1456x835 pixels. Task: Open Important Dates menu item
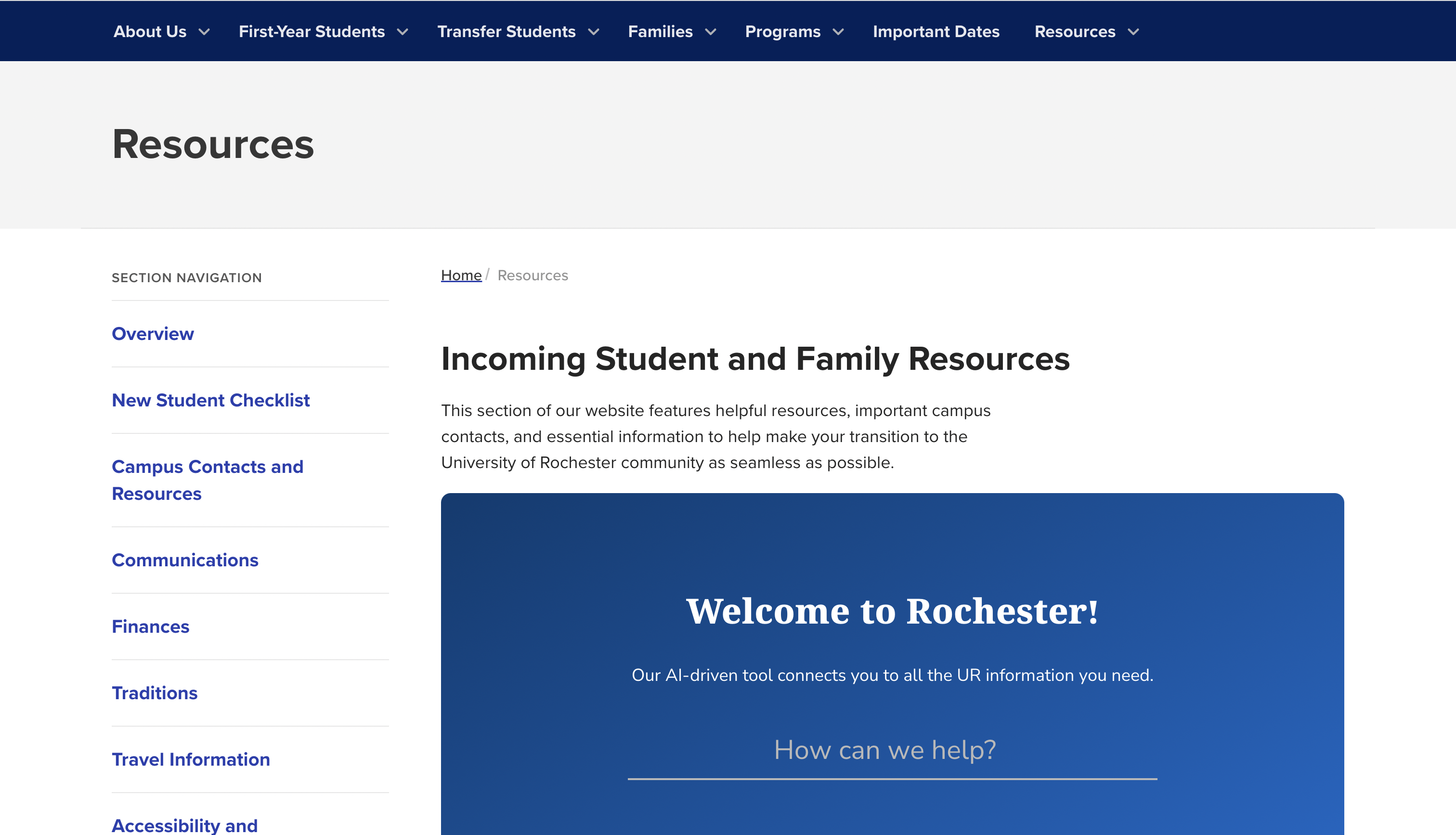coord(936,32)
